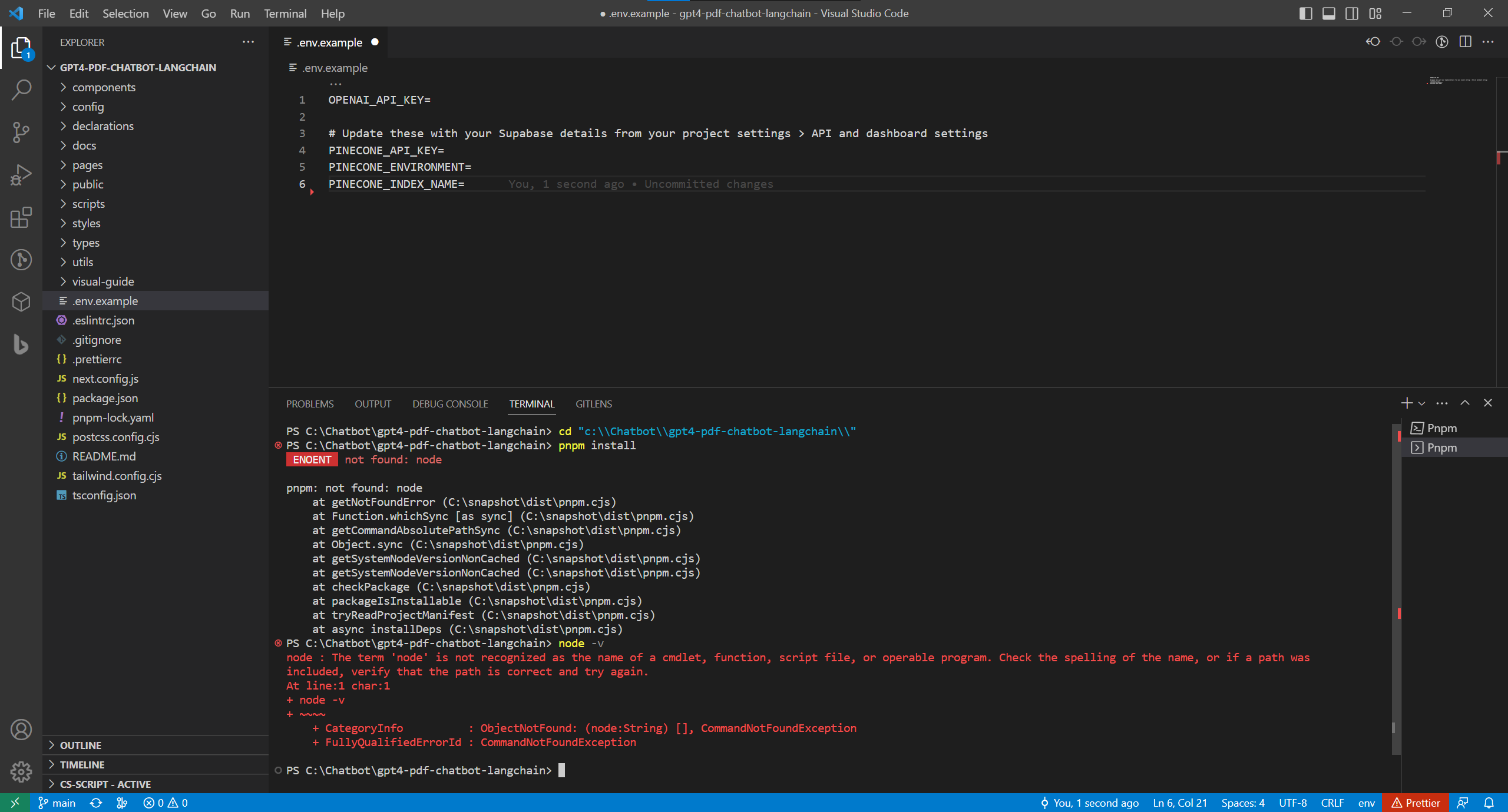Screen dimensions: 1508x812
Task: Open the GitLens view in the activity bar
Action: pos(21,260)
